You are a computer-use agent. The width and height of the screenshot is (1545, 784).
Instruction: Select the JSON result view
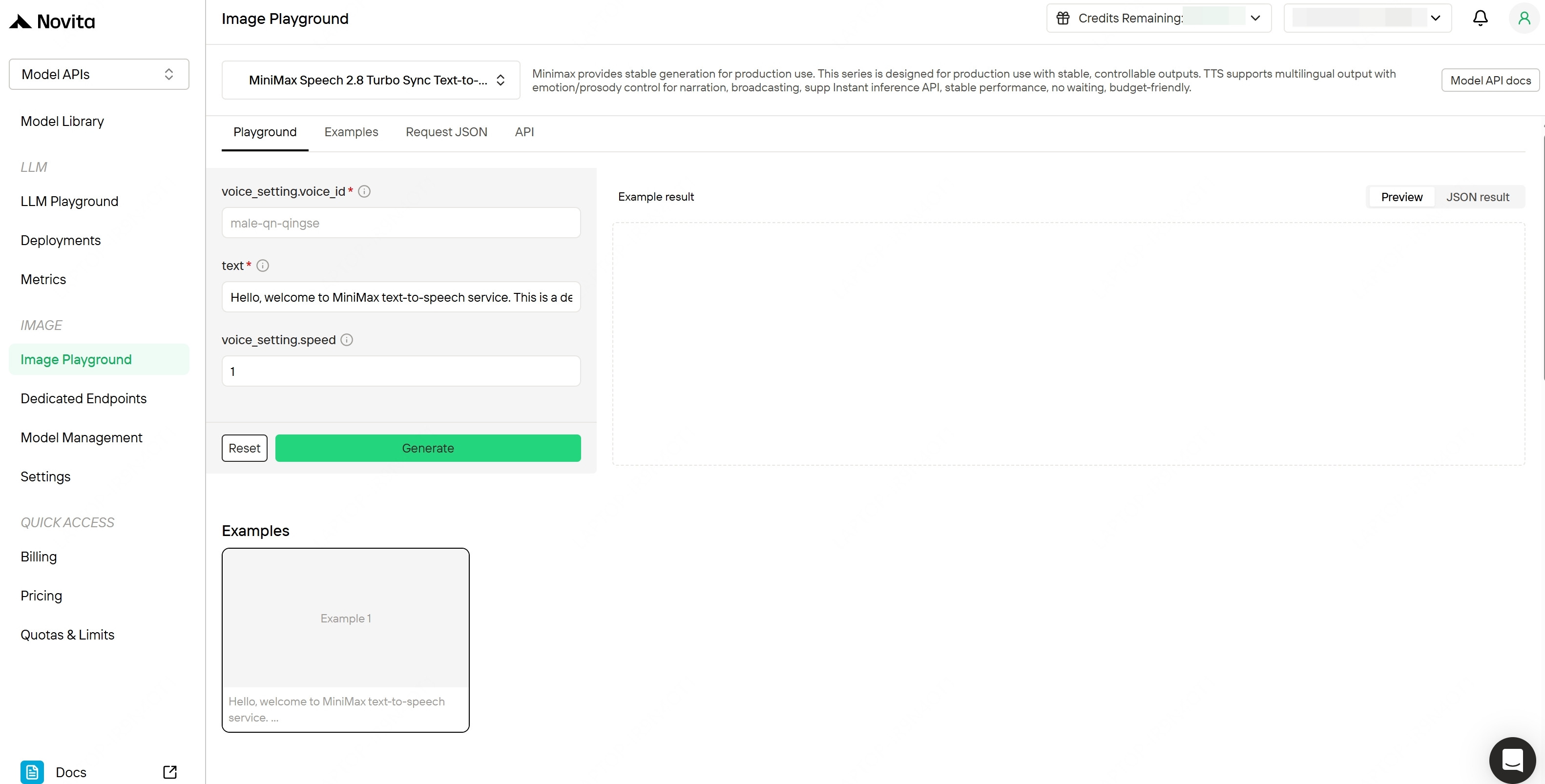click(x=1477, y=197)
